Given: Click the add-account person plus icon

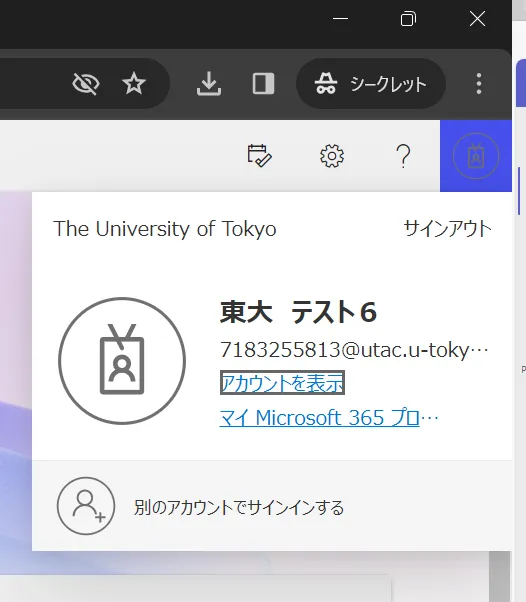Looking at the screenshot, I should pyautogui.click(x=86, y=506).
